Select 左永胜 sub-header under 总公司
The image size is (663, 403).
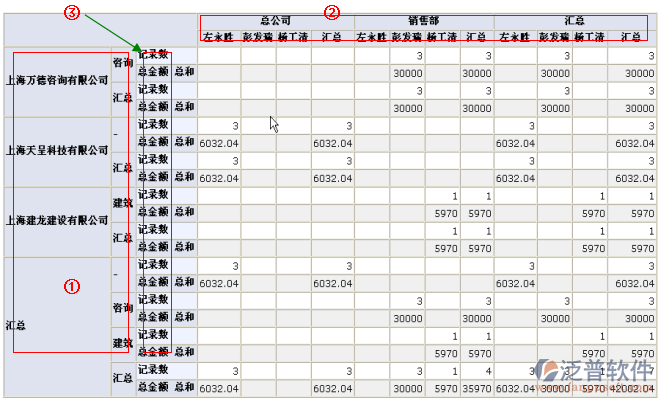(218, 37)
